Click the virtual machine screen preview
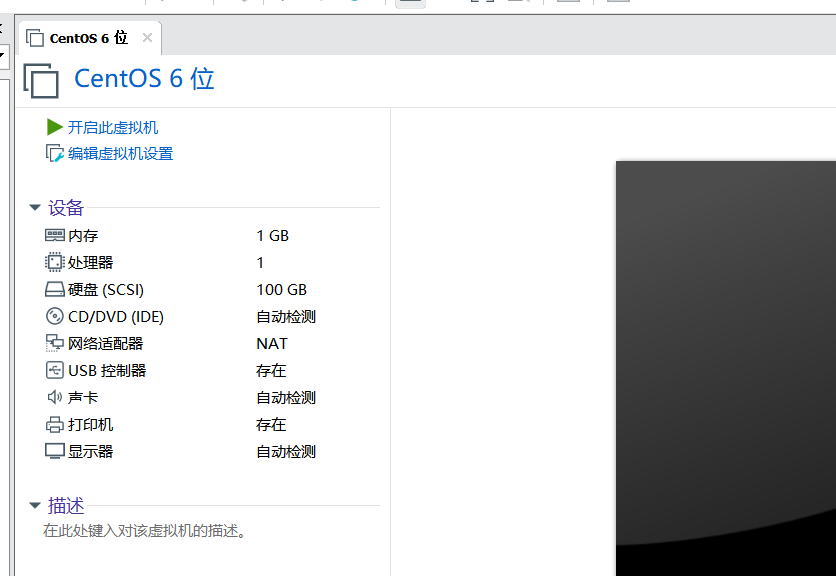The height and width of the screenshot is (576, 836). 726,368
